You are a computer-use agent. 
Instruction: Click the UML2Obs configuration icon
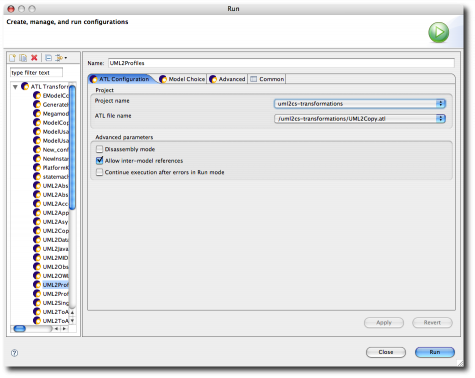click(37, 267)
